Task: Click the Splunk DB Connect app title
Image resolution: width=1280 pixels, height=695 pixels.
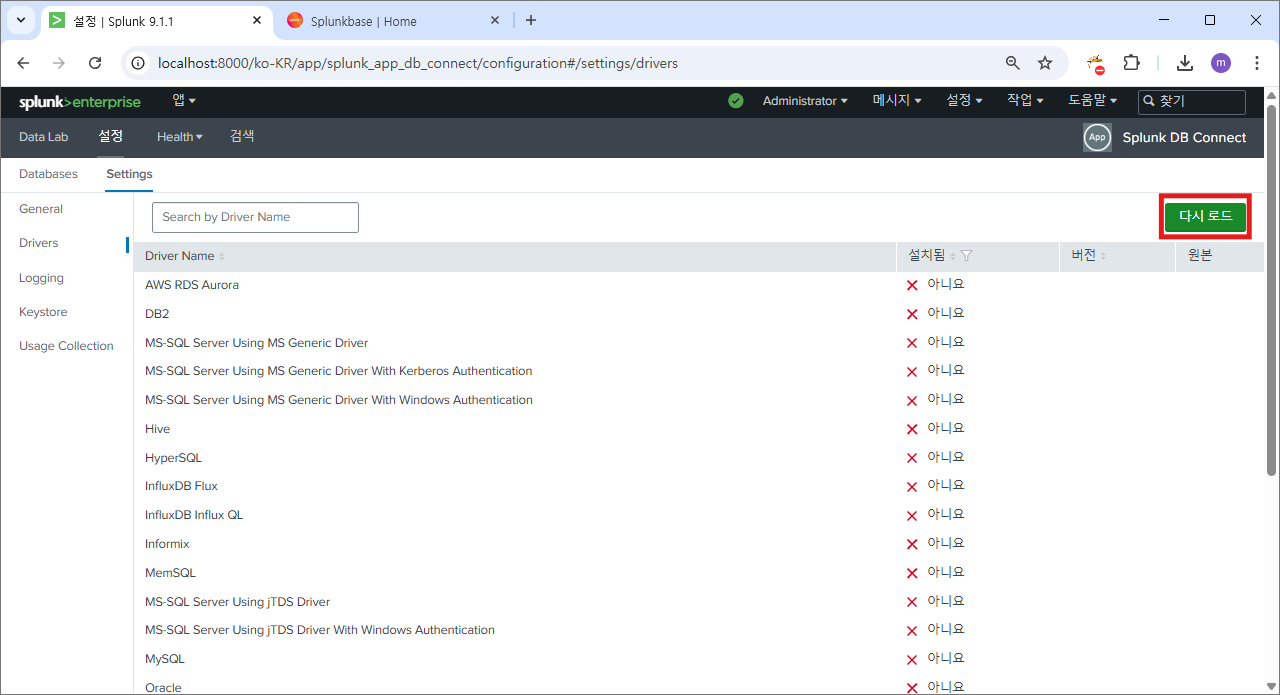Action: [1184, 138]
